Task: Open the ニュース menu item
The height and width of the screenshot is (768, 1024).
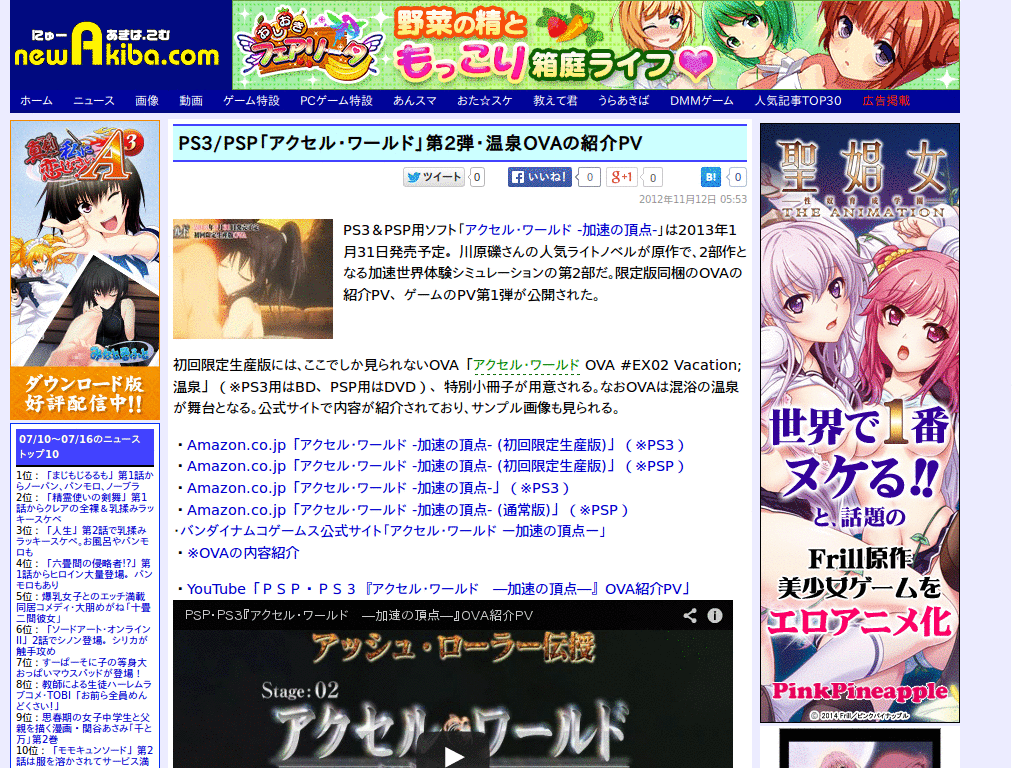Action: pos(94,101)
